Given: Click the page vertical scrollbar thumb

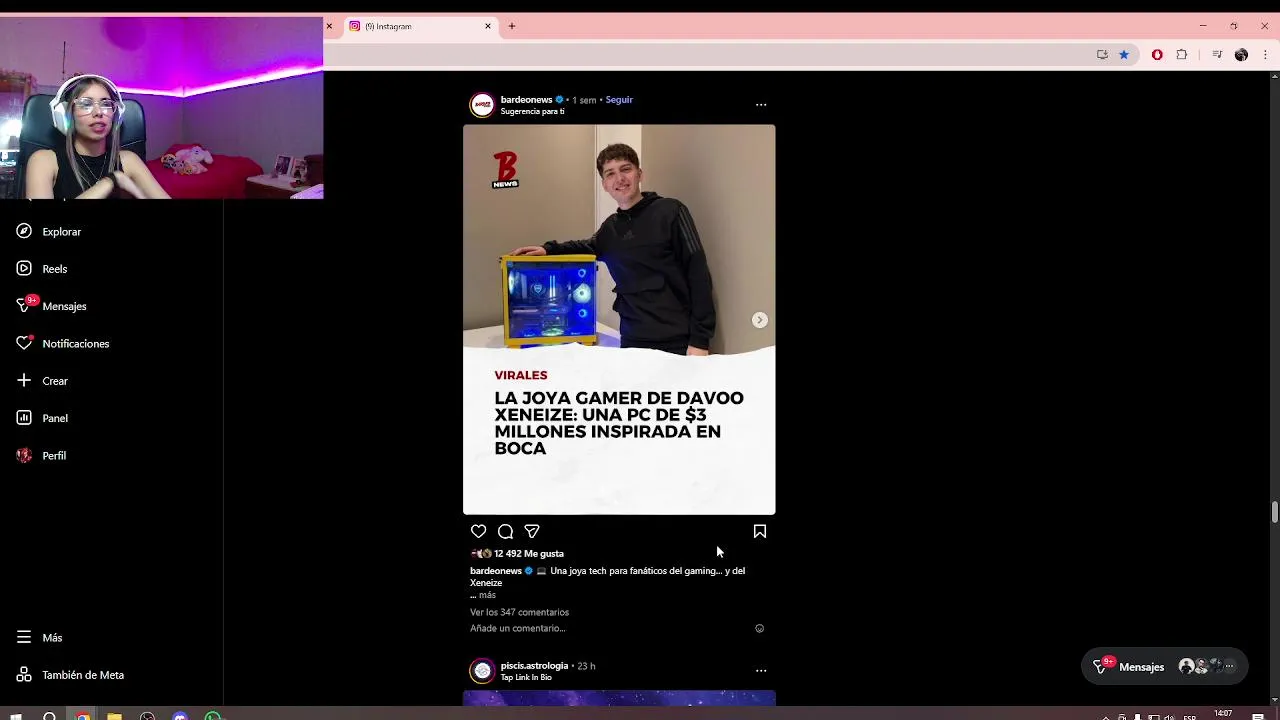Looking at the screenshot, I should pyautogui.click(x=1274, y=512).
